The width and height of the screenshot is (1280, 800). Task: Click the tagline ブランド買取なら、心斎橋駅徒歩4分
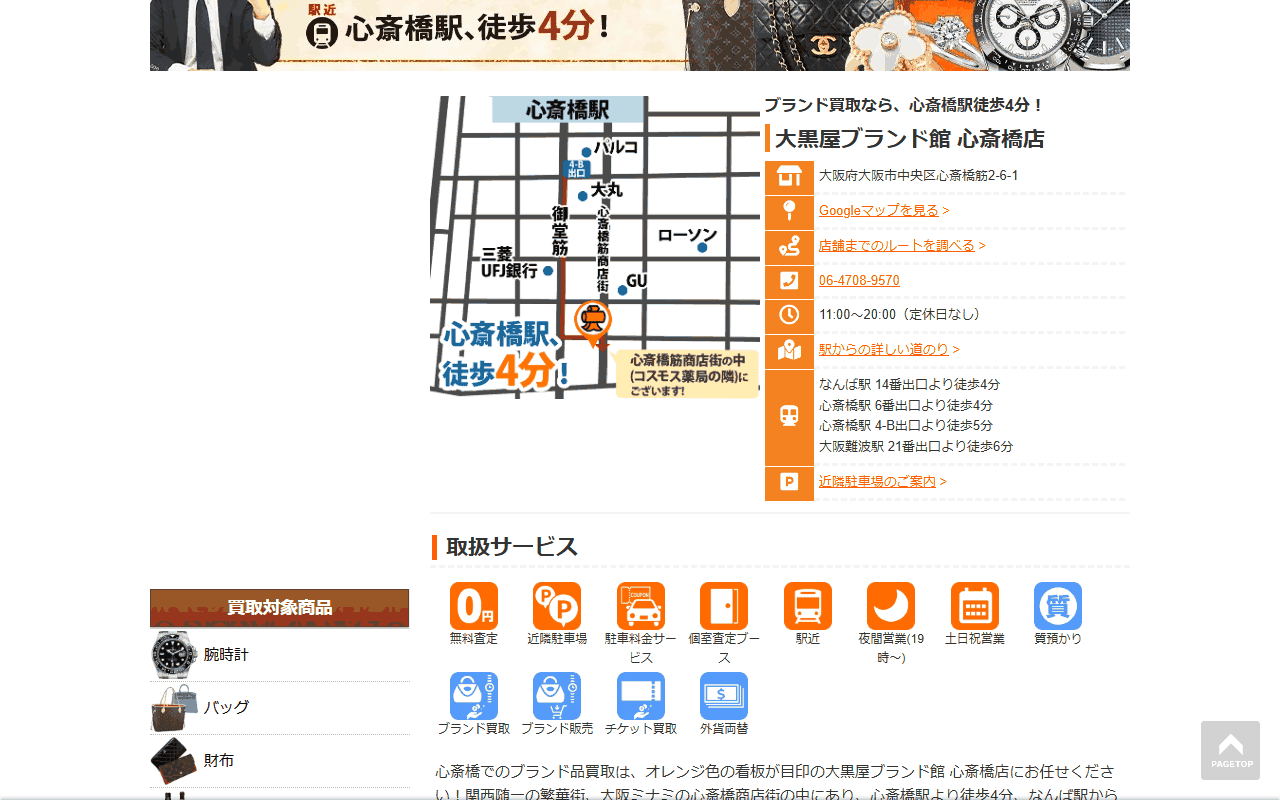(x=904, y=105)
